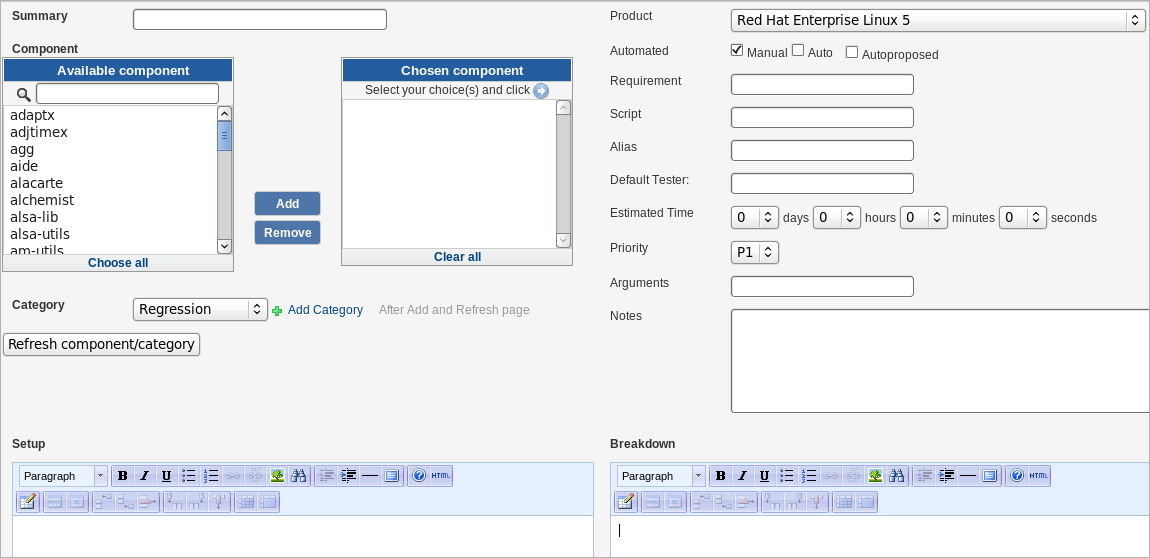Viewport: 1150px width, 558px height.
Task: Click Bold in the Setup editor toolbar
Action: point(123,476)
